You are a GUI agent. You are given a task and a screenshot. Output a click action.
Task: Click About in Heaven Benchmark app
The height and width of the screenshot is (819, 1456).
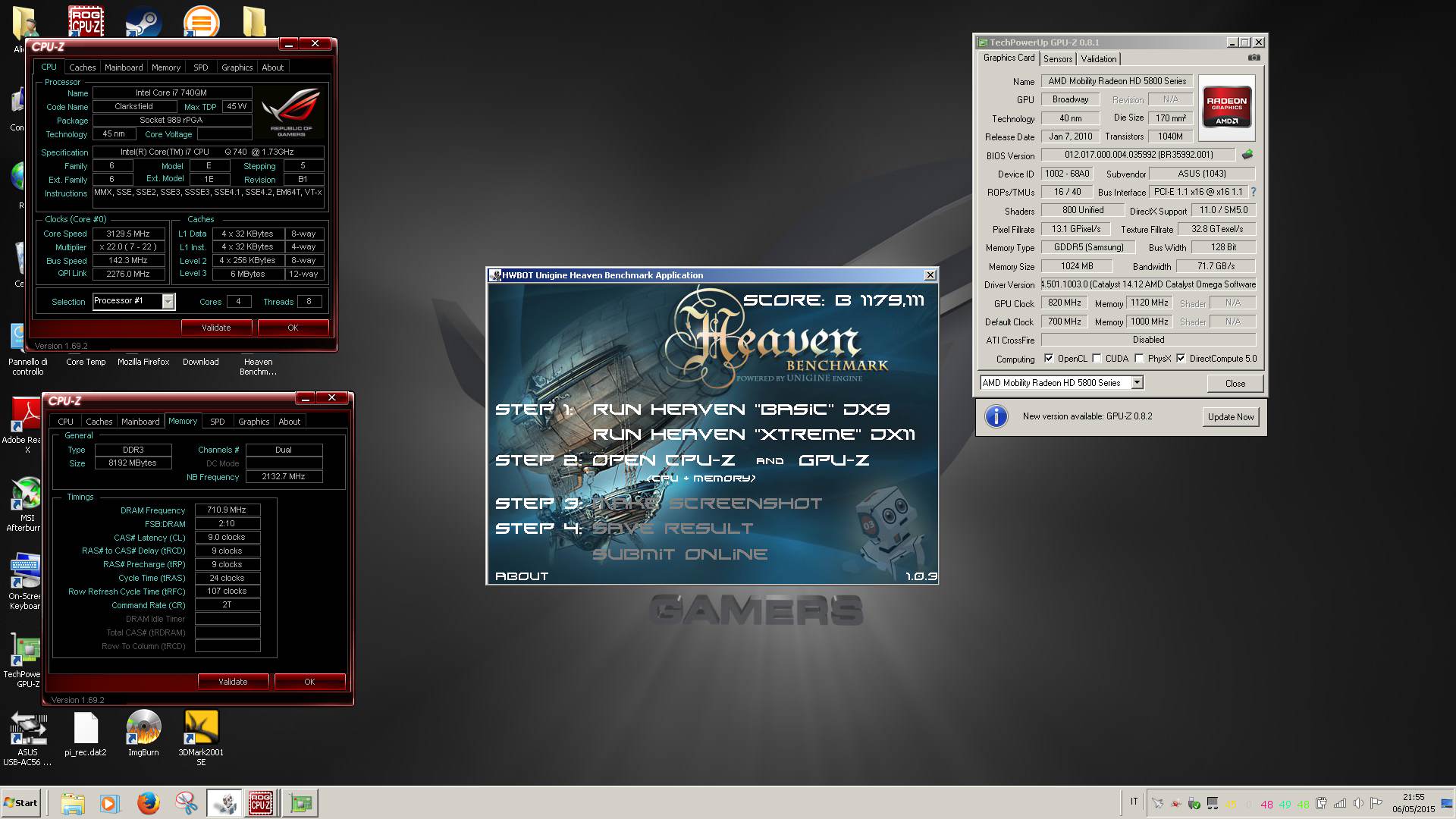(x=522, y=576)
